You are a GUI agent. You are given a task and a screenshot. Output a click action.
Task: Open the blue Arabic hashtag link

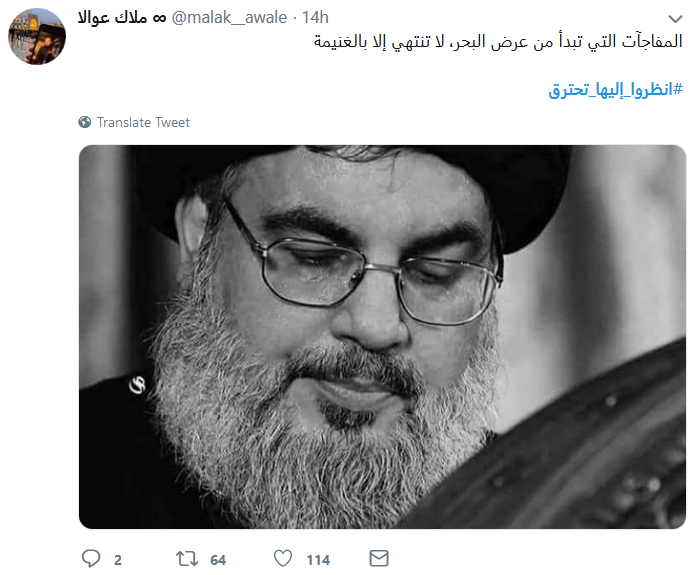pos(616,89)
